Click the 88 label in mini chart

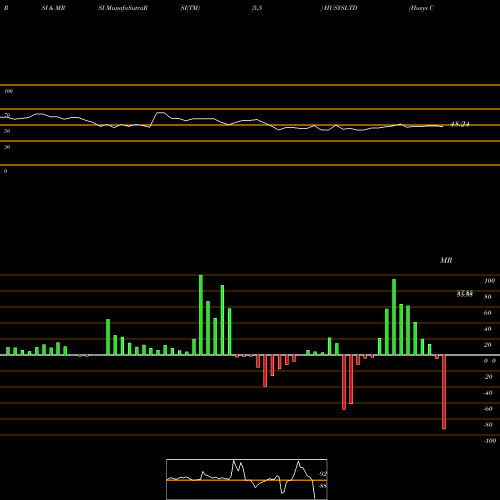coord(322,486)
